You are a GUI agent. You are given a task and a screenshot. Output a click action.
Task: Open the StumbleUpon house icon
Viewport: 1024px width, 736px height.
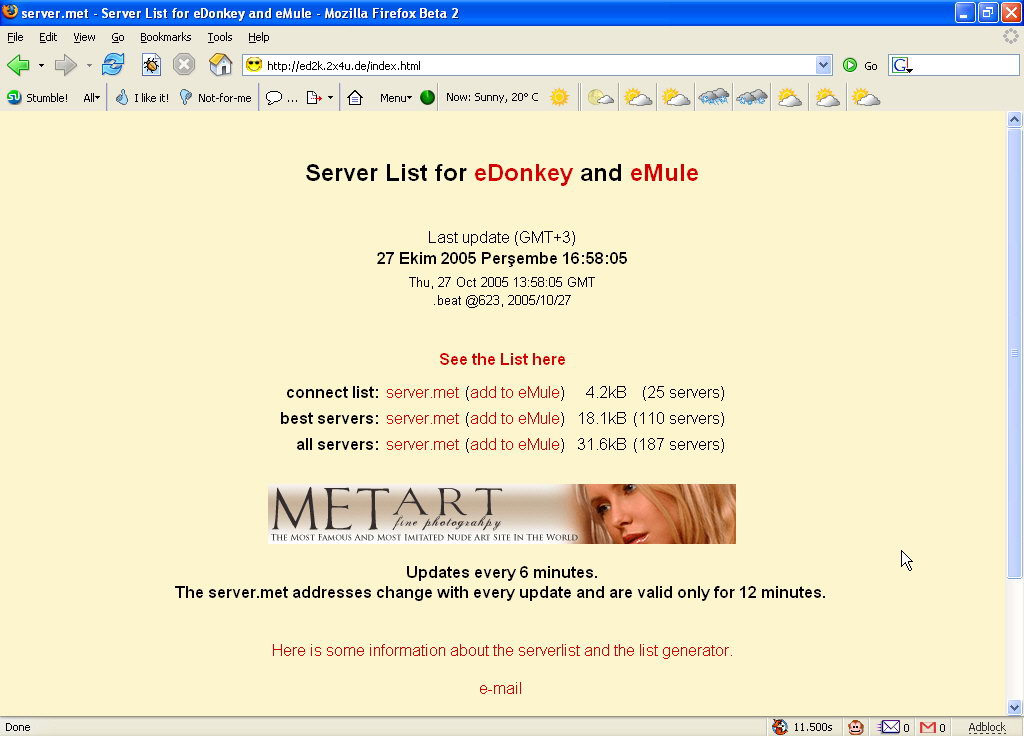coord(355,98)
